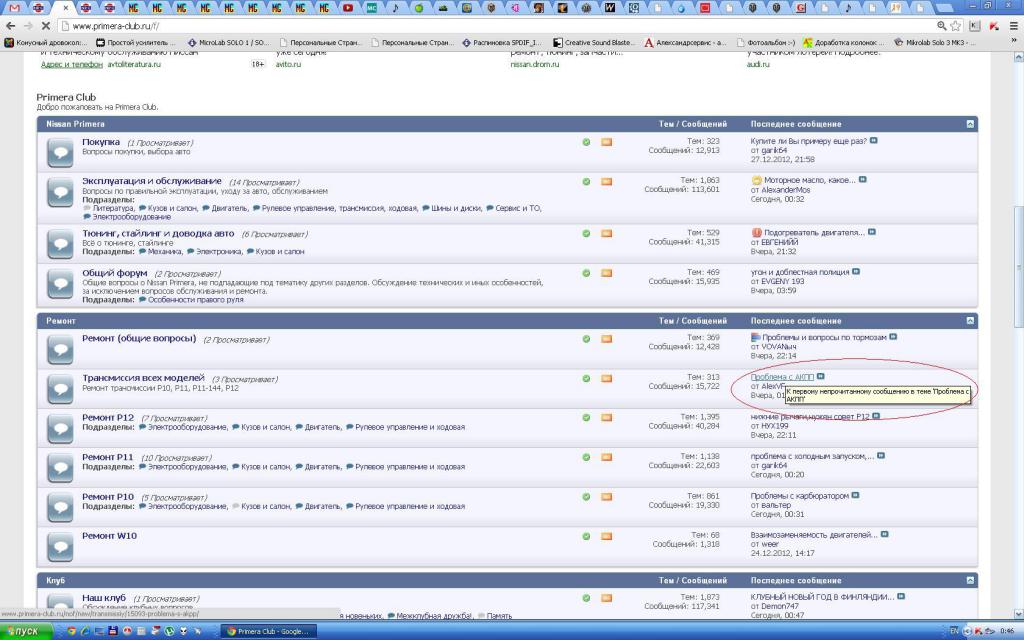Click the green check icon in the Ремонт P12 row
The width and height of the screenshot is (1024, 640).
pyautogui.click(x=586, y=417)
